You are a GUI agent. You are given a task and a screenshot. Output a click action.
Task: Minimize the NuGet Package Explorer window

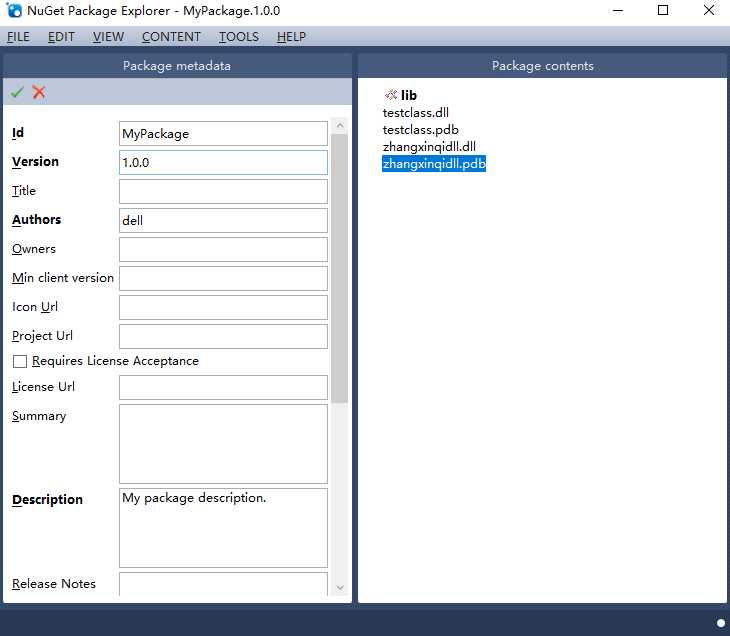pos(618,10)
